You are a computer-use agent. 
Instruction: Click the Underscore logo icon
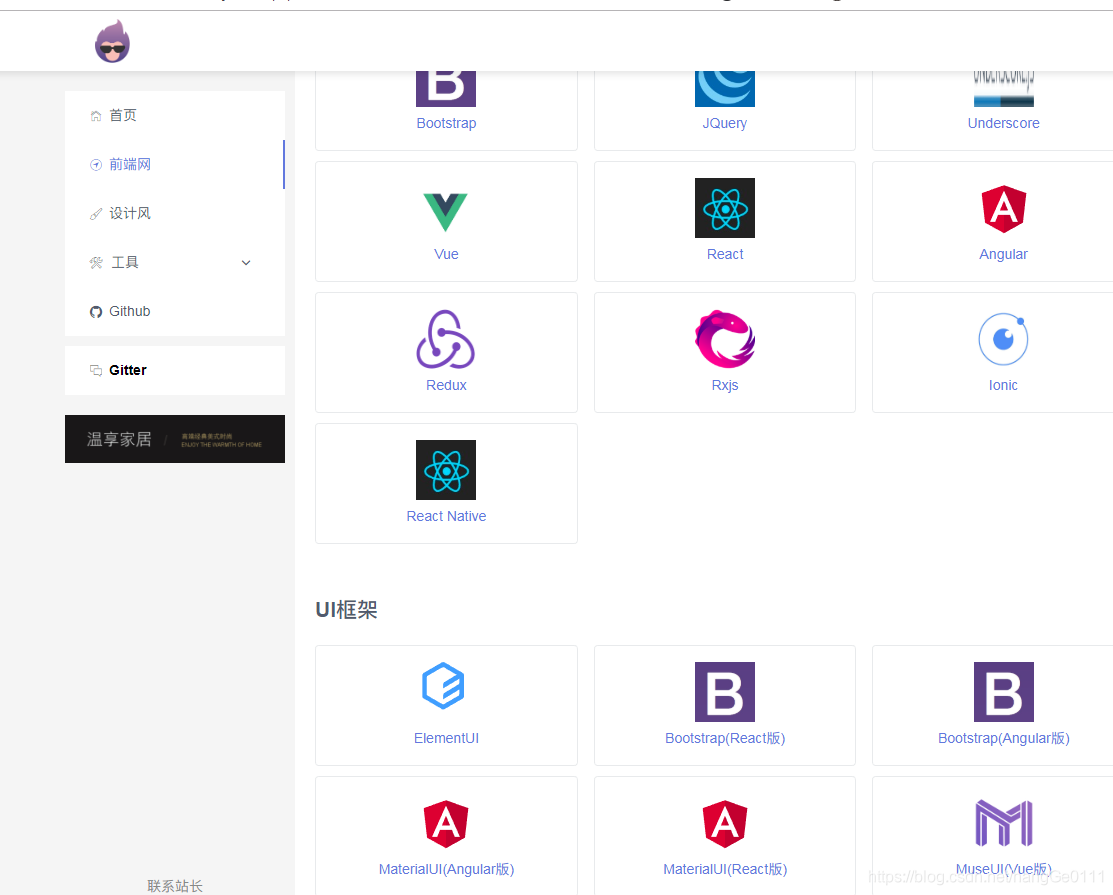tap(1004, 89)
